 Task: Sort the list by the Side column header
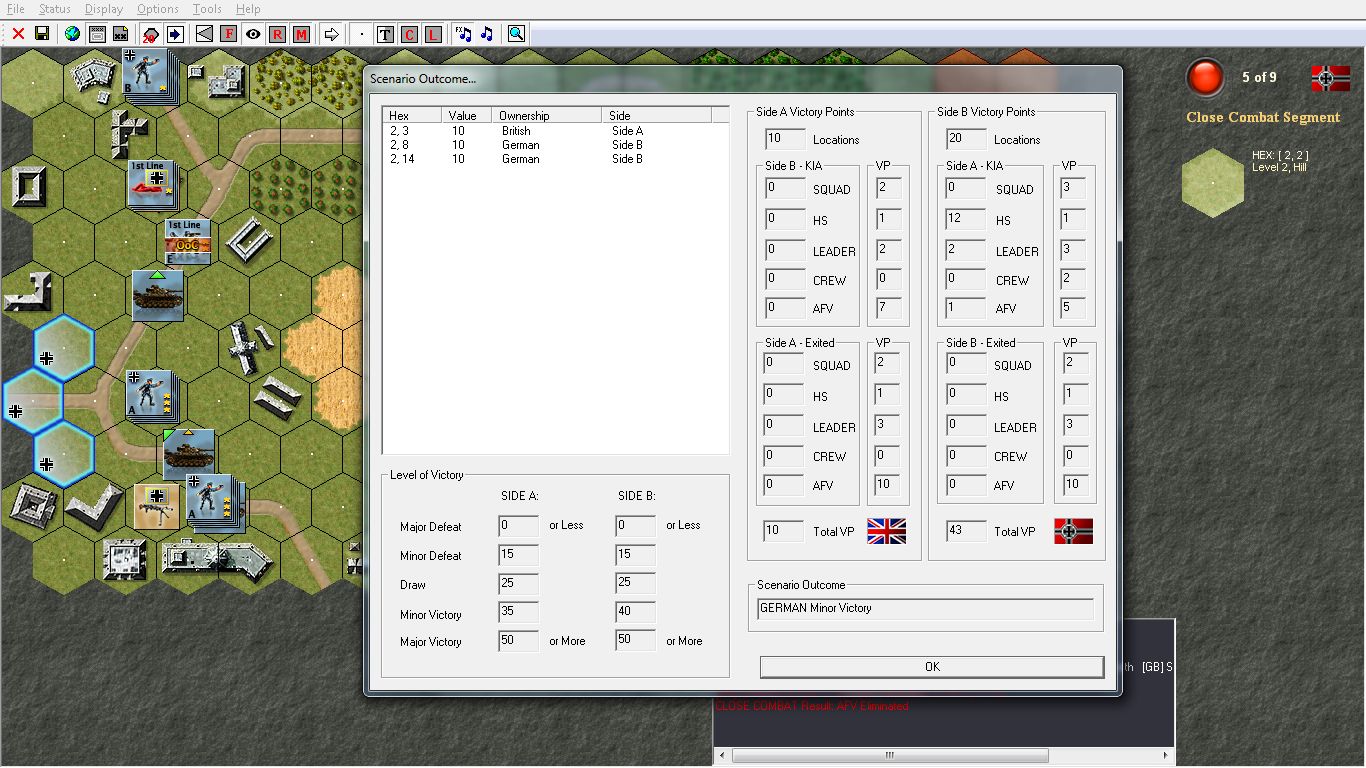click(658, 116)
